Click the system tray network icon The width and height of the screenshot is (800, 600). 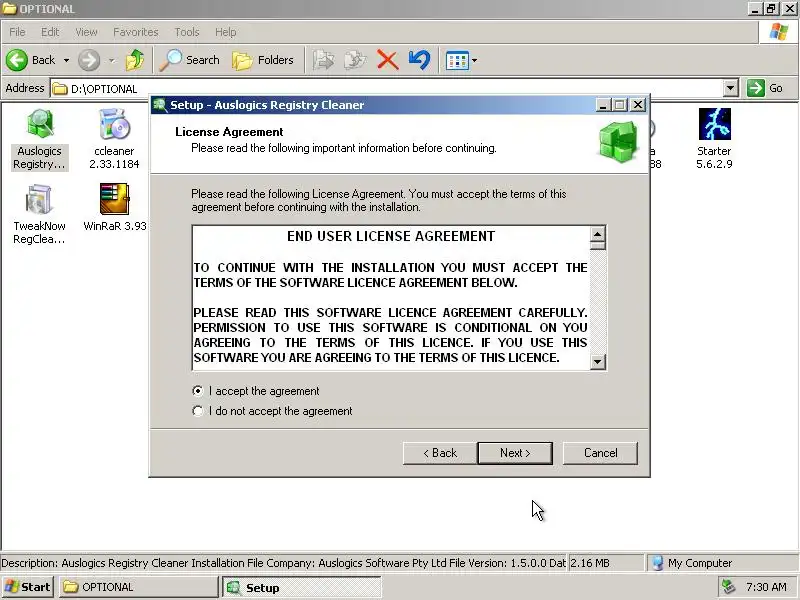[x=728, y=587]
